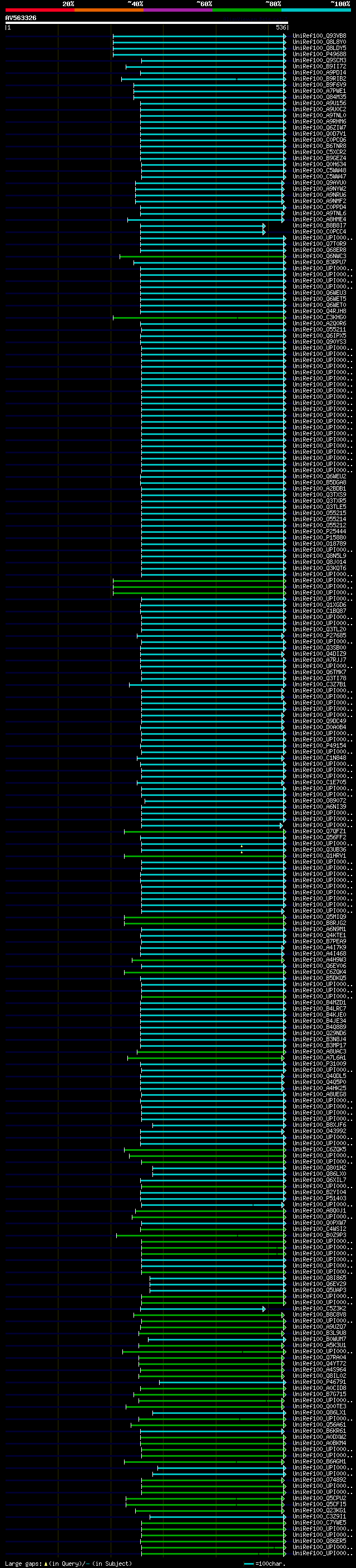Click label UniRef100_C1BQ87
This screenshot has width=356, height=1568.
[x=319, y=611]
